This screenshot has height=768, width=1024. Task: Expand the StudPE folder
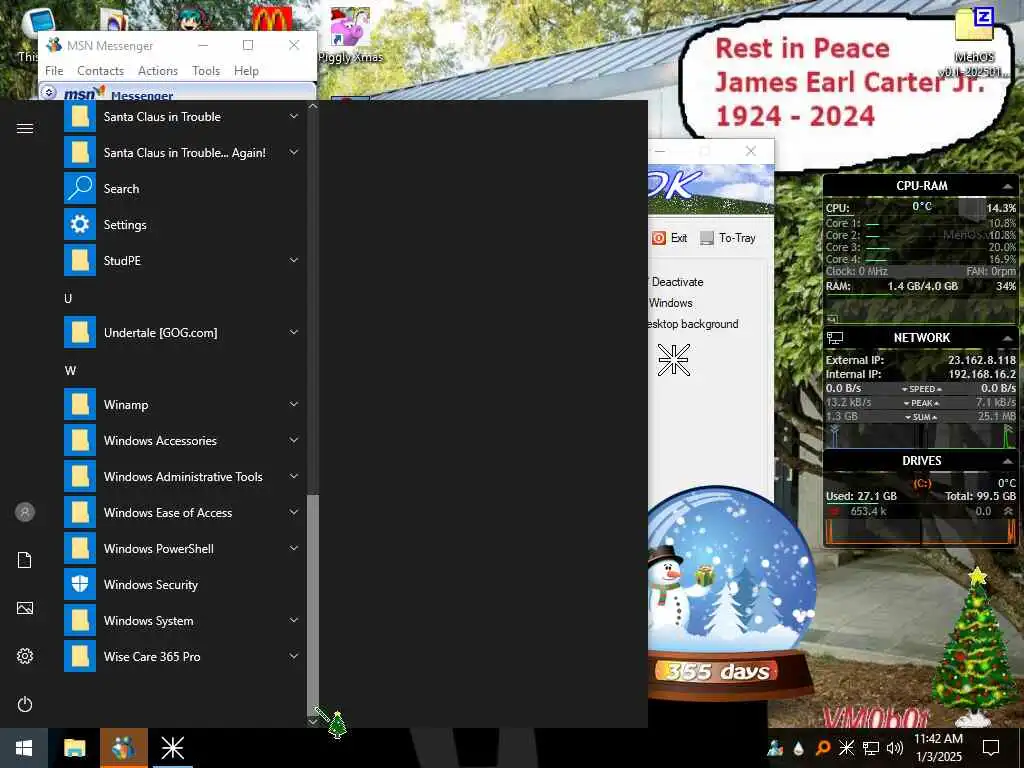click(x=294, y=260)
